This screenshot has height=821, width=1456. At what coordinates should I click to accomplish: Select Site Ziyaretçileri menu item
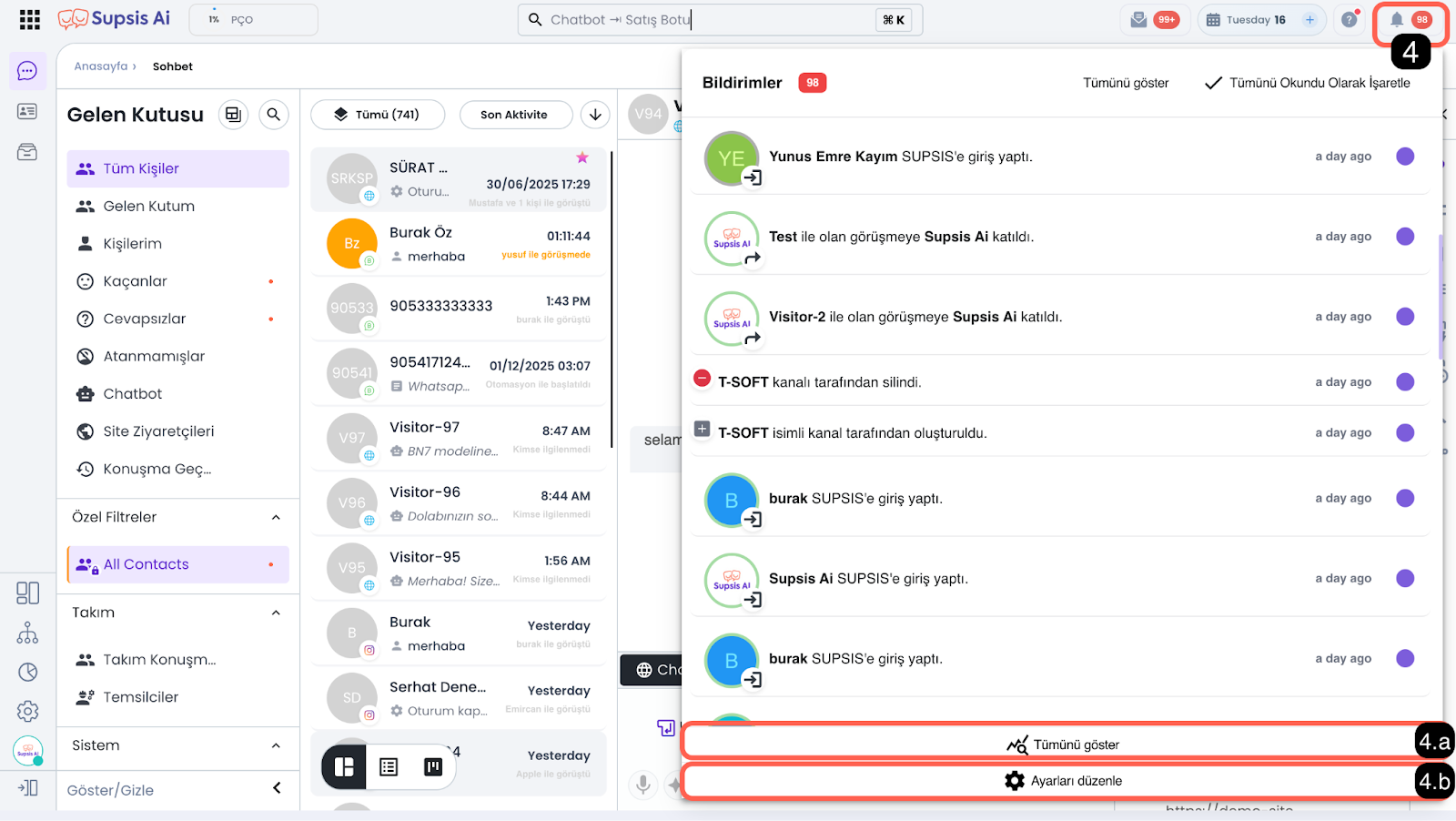(x=158, y=431)
